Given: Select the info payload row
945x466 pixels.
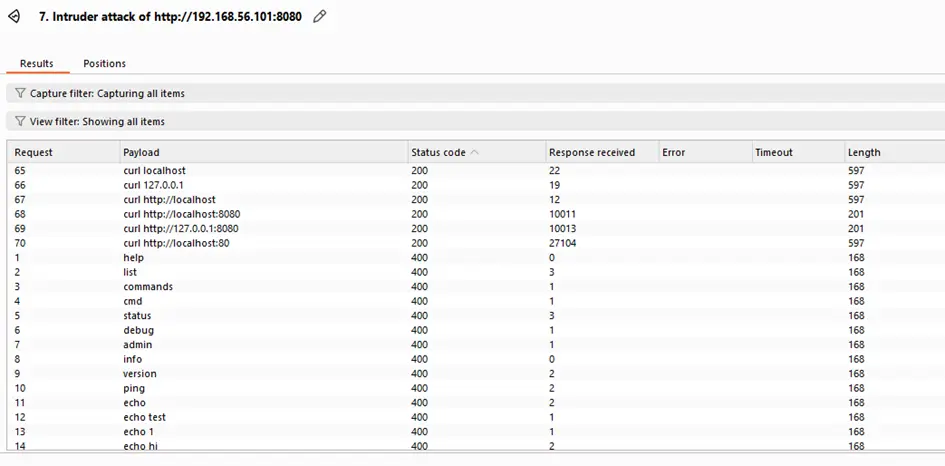Looking at the screenshot, I should 476,359.
